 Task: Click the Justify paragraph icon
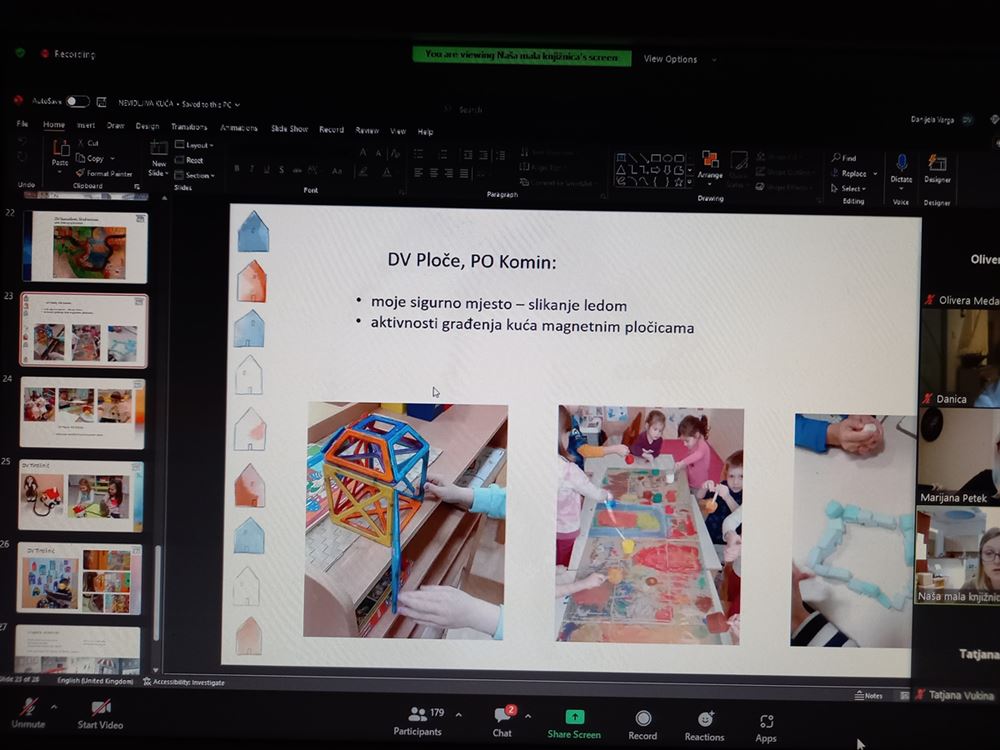click(464, 173)
